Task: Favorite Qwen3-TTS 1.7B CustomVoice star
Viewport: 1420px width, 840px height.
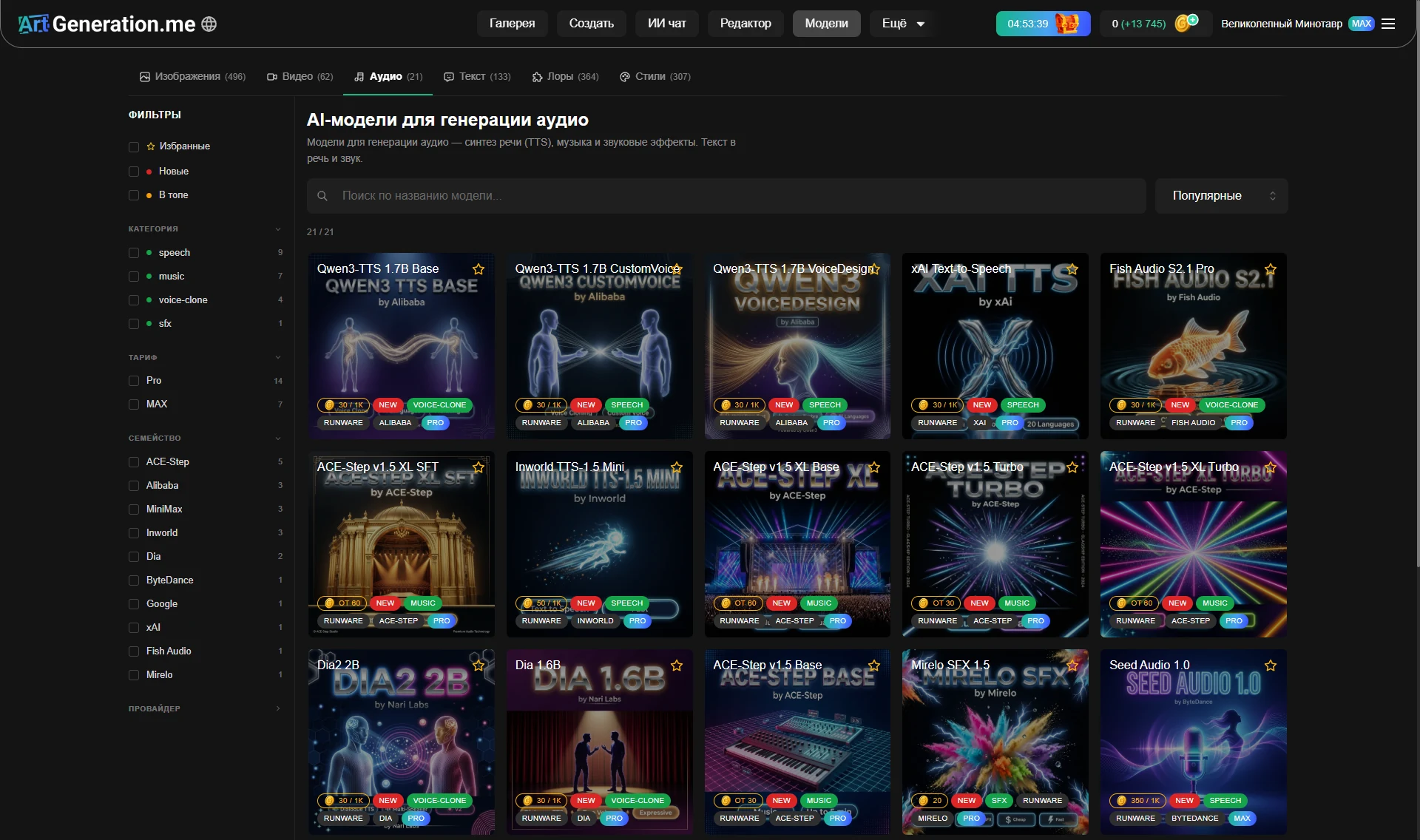Action: point(677,269)
